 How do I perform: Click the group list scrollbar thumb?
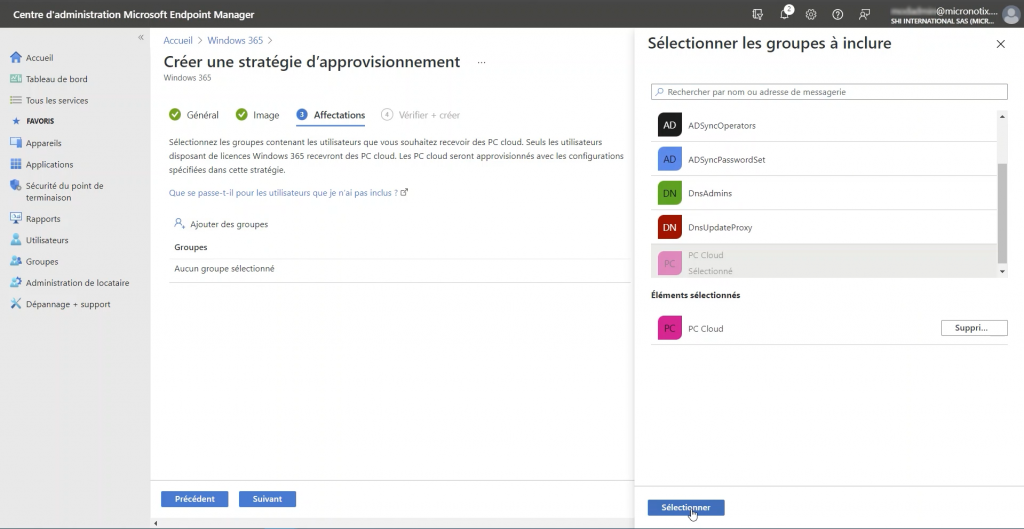tap(1002, 212)
